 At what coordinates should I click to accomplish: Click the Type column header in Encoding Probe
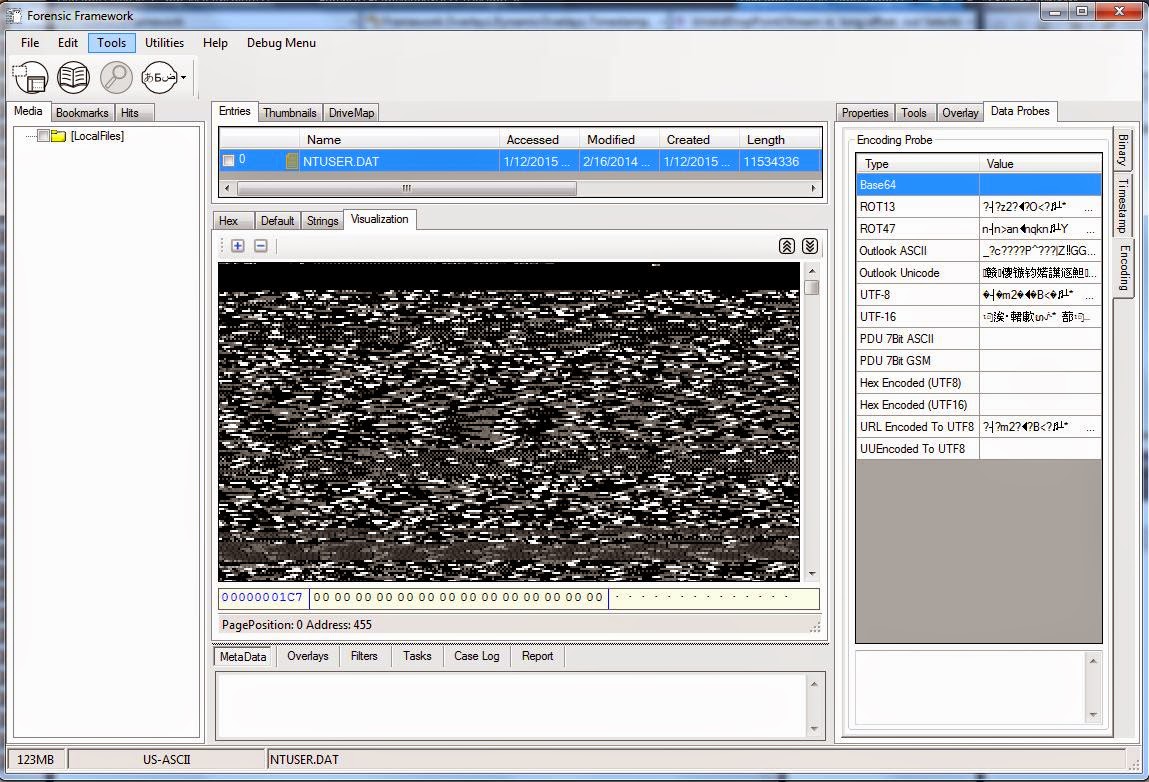tap(917, 164)
